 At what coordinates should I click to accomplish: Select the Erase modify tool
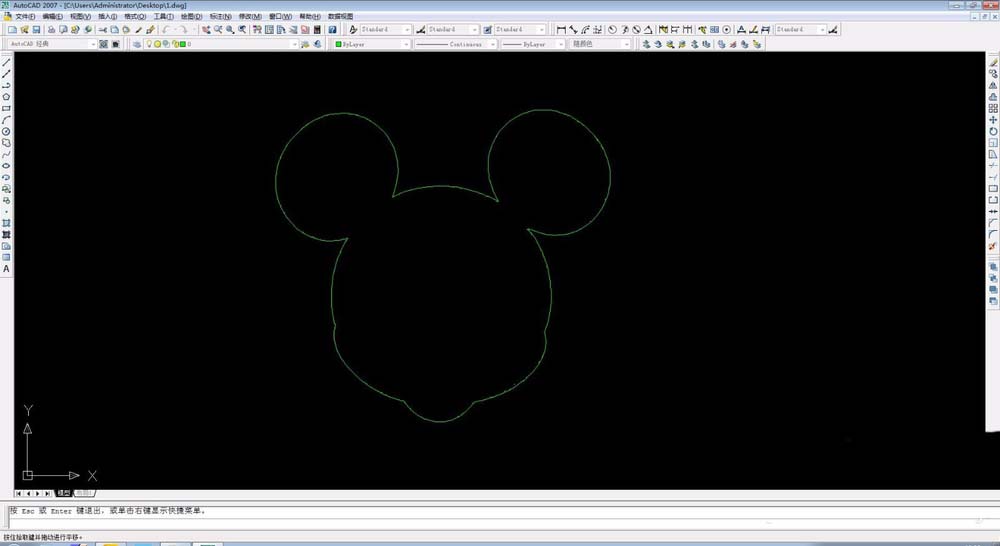point(993,63)
